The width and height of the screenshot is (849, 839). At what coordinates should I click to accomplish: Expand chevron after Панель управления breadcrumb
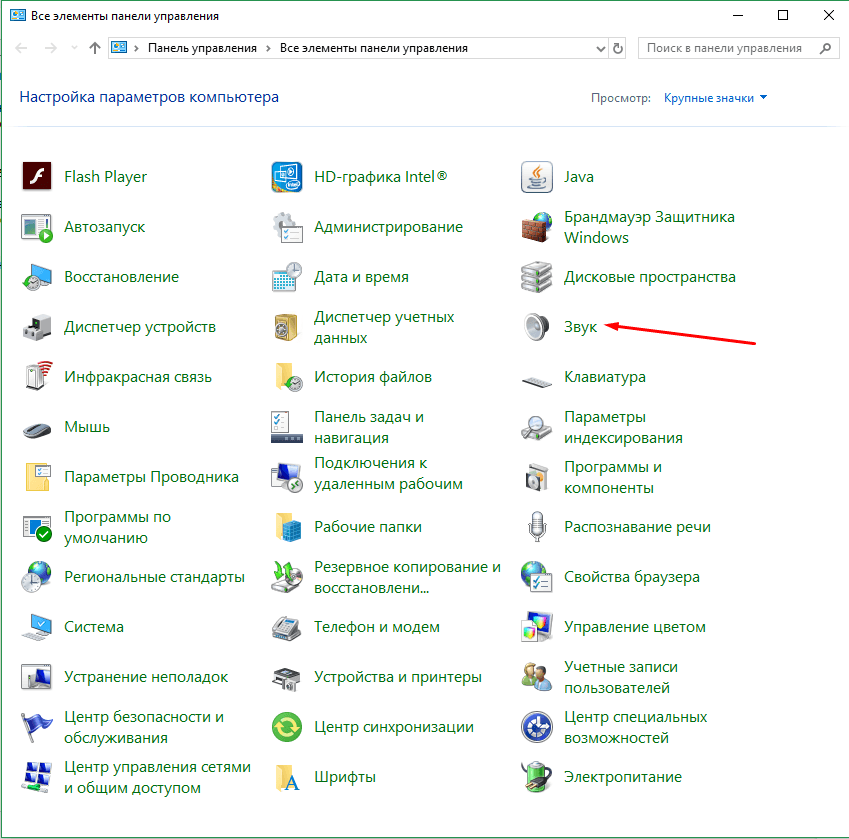click(x=269, y=48)
